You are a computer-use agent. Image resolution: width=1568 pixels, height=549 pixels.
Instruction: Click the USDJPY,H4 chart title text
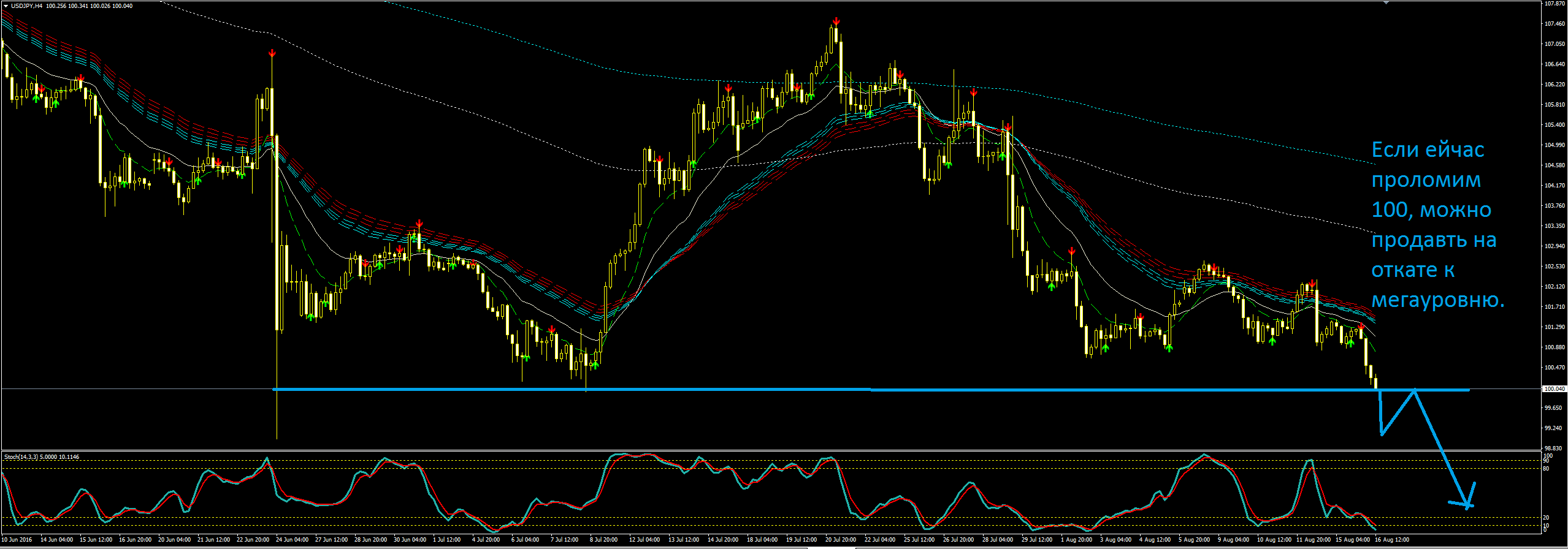click(27, 6)
